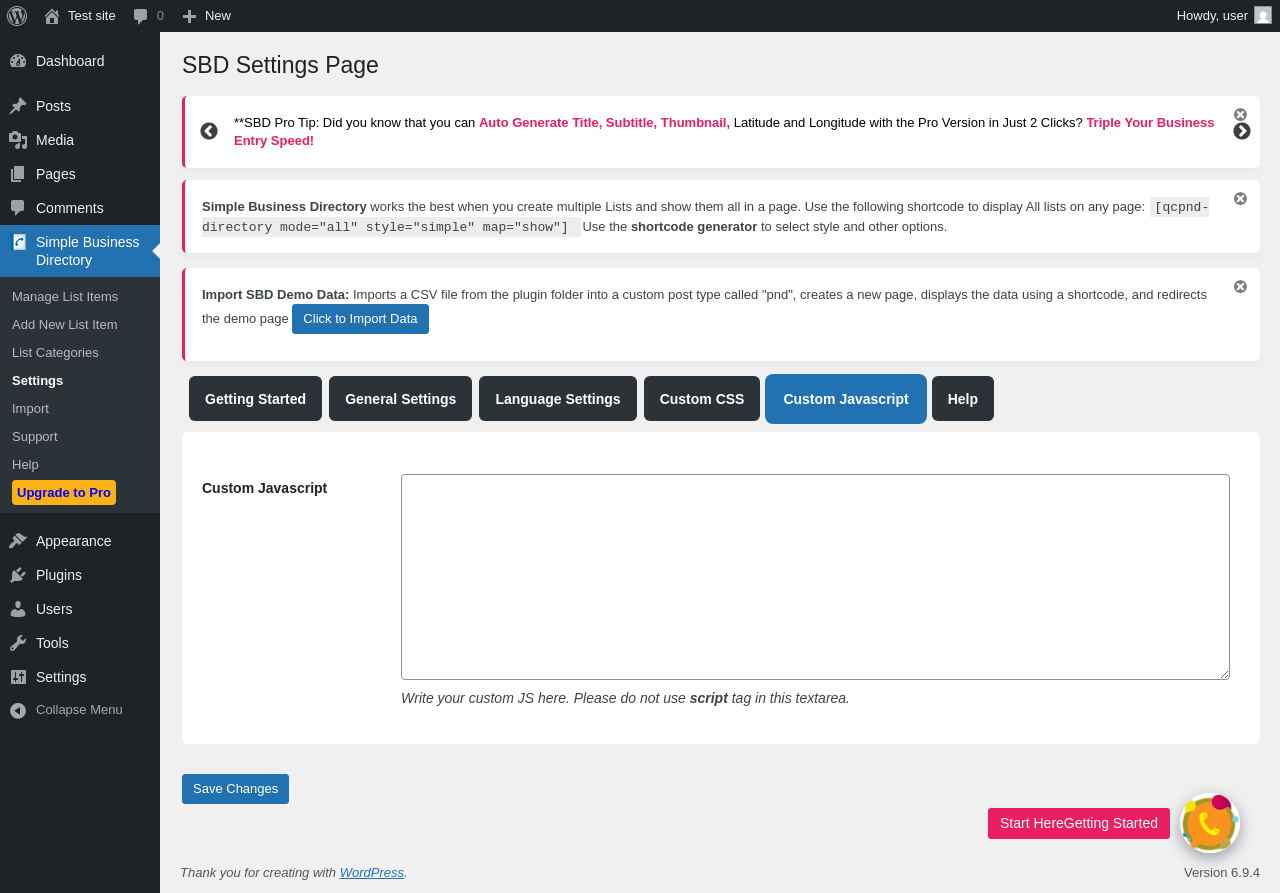This screenshot has height=893, width=1280.
Task: Open the Custom CSS tab
Action: (x=702, y=399)
